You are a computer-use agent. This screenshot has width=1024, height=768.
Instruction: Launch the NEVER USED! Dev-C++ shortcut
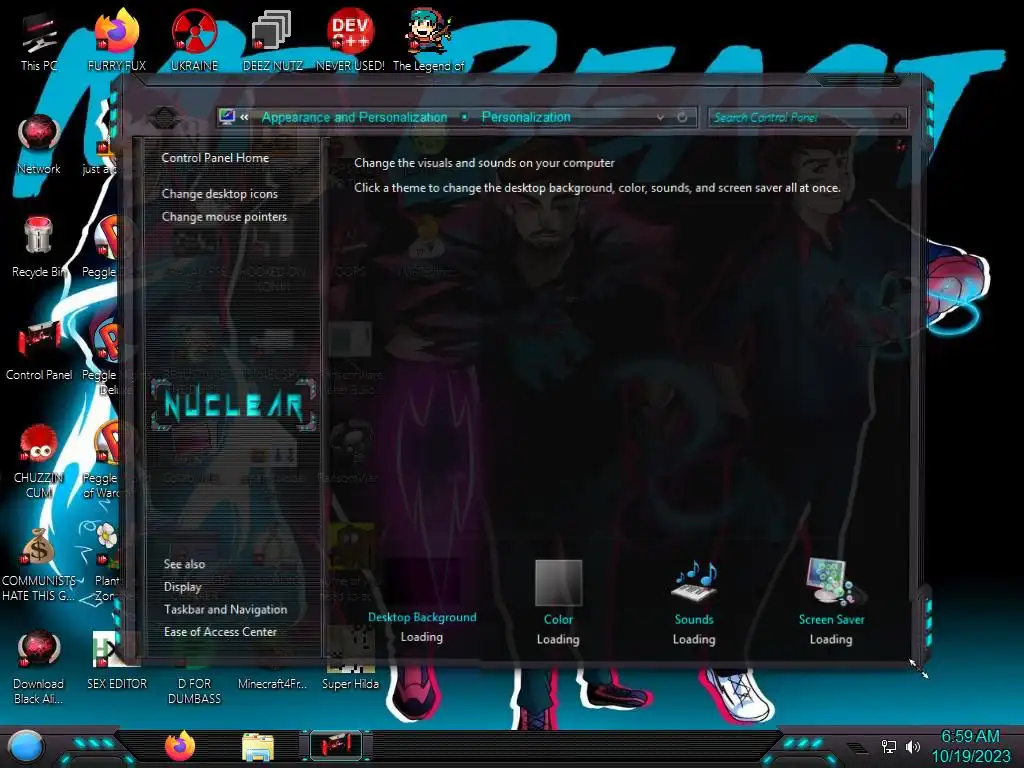click(350, 40)
